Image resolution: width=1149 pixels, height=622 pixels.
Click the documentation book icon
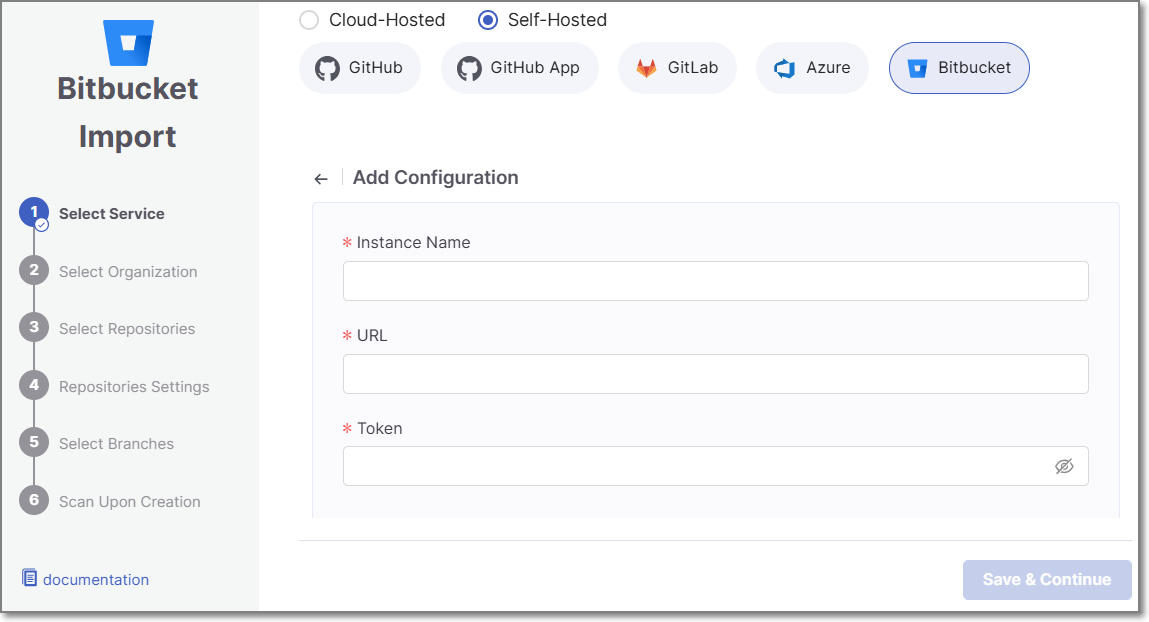point(30,579)
